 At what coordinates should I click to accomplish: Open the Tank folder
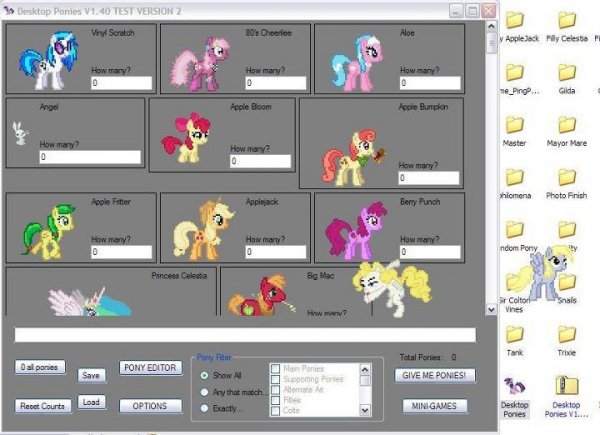pos(515,341)
